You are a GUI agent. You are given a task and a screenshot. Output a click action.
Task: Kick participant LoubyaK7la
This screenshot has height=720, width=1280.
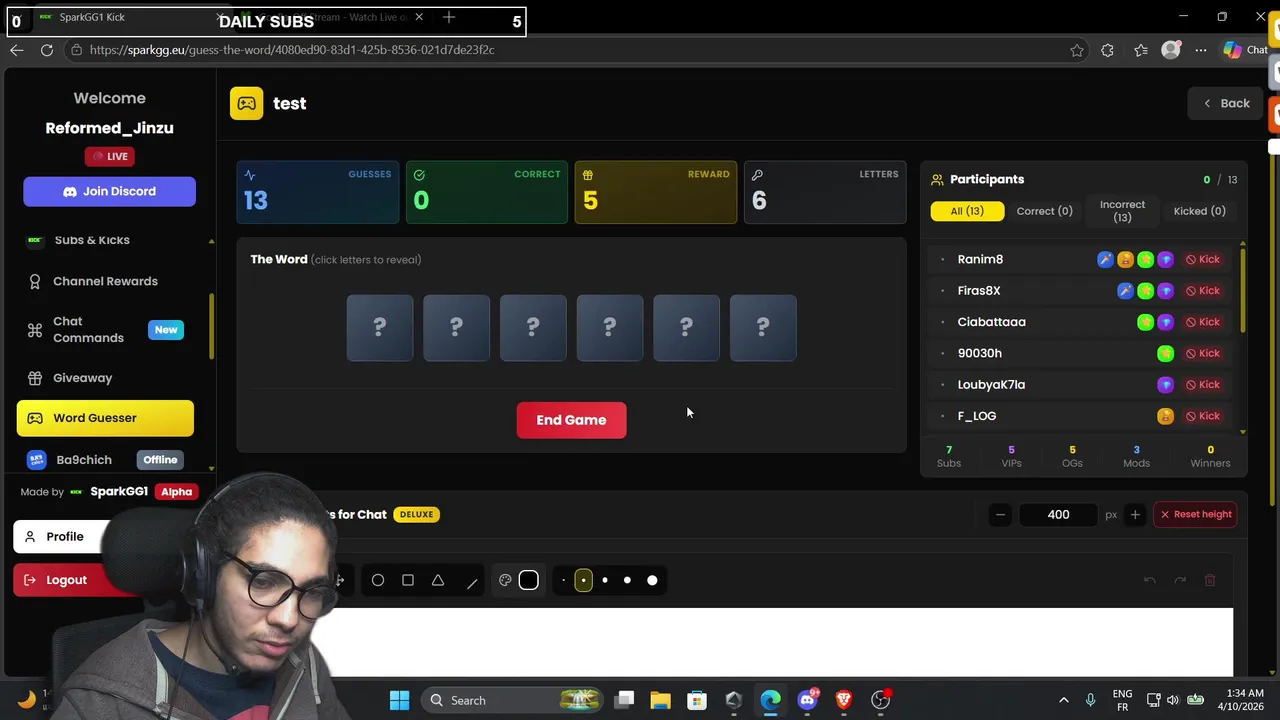[1203, 385]
